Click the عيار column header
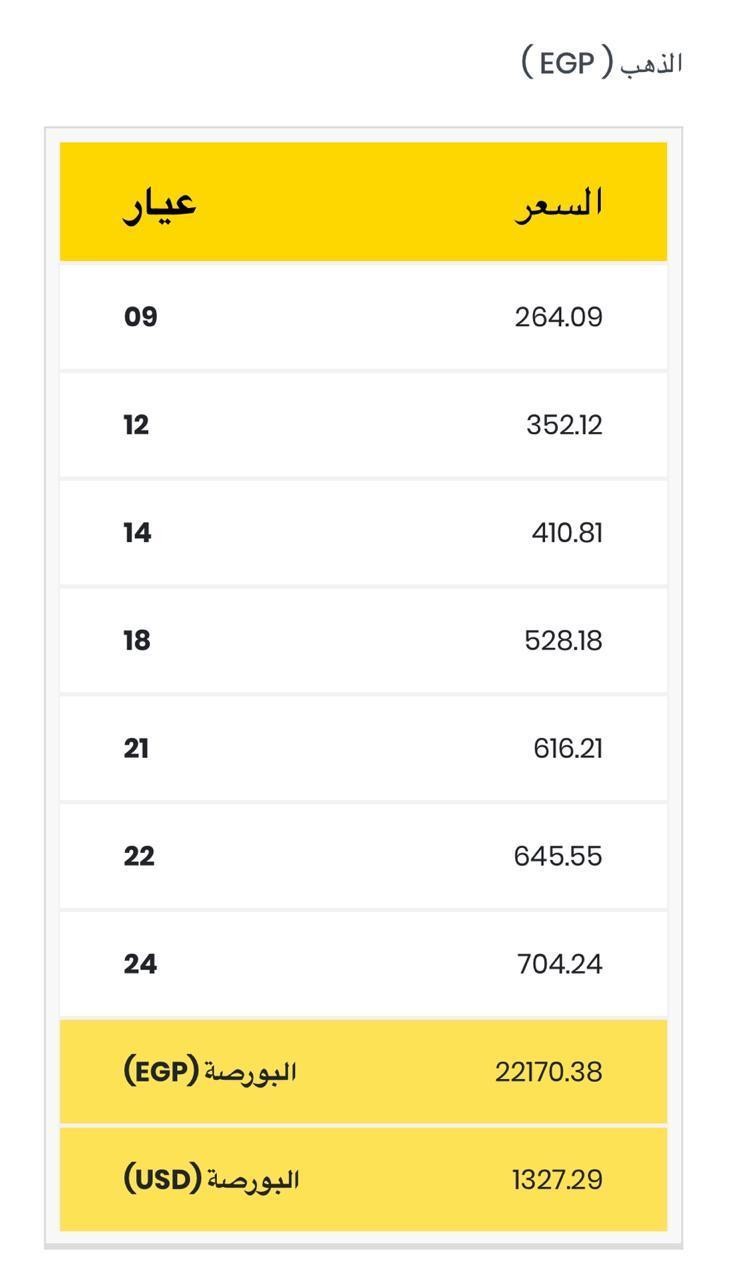 tap(160, 204)
